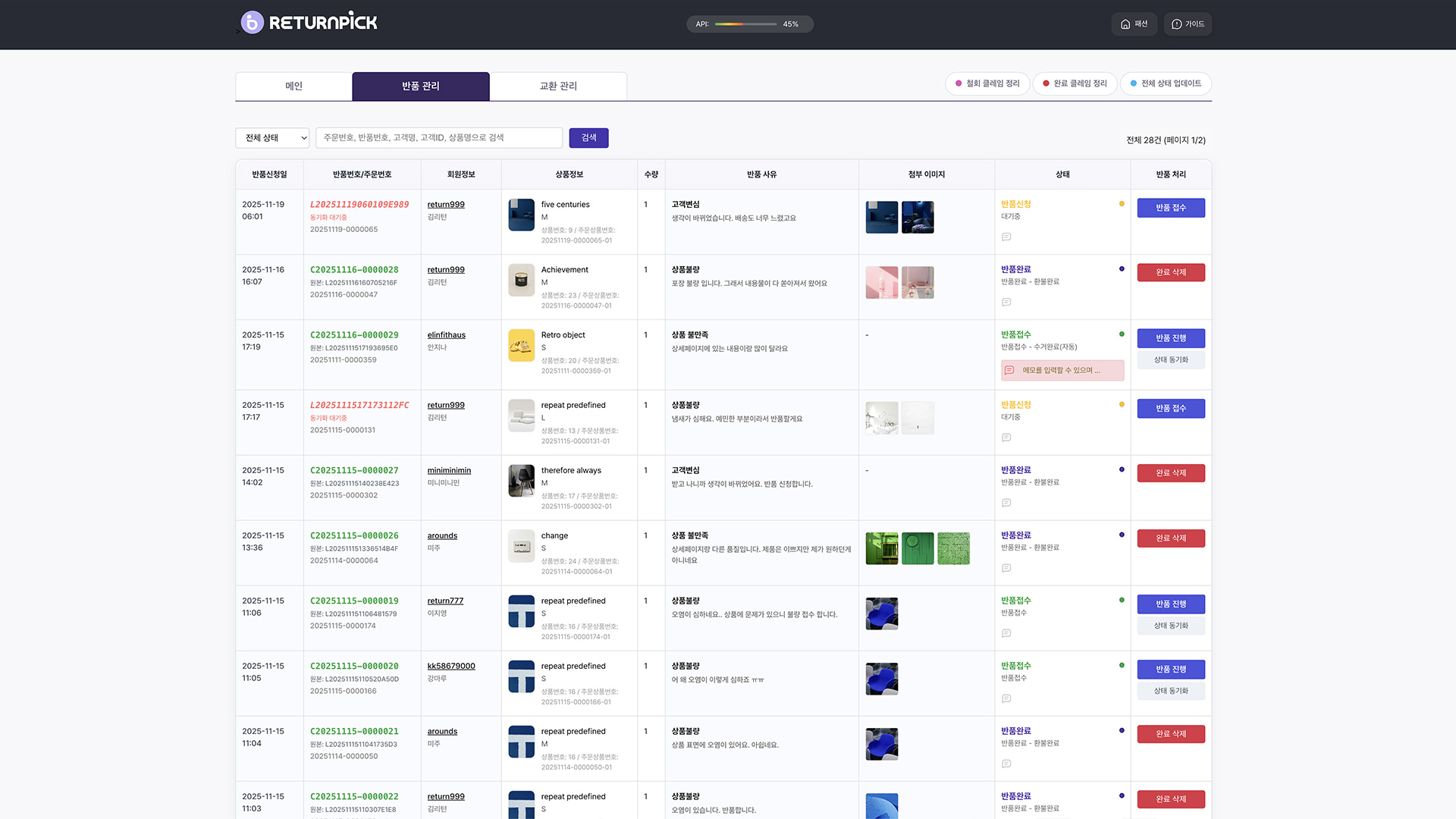Click the API usage progress bar
This screenshot has width=1456, height=819.
(745, 24)
